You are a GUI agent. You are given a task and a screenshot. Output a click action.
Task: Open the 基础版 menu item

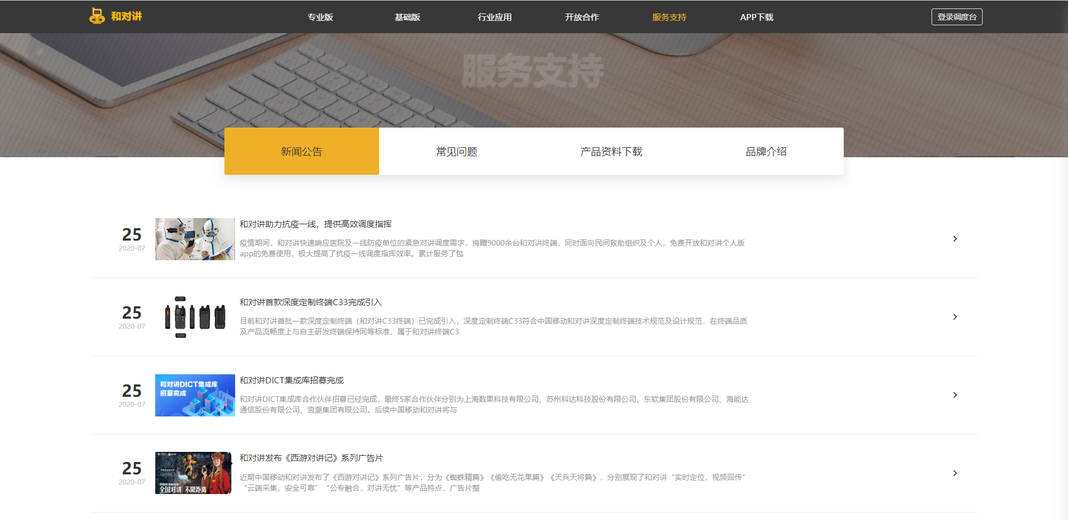point(407,17)
